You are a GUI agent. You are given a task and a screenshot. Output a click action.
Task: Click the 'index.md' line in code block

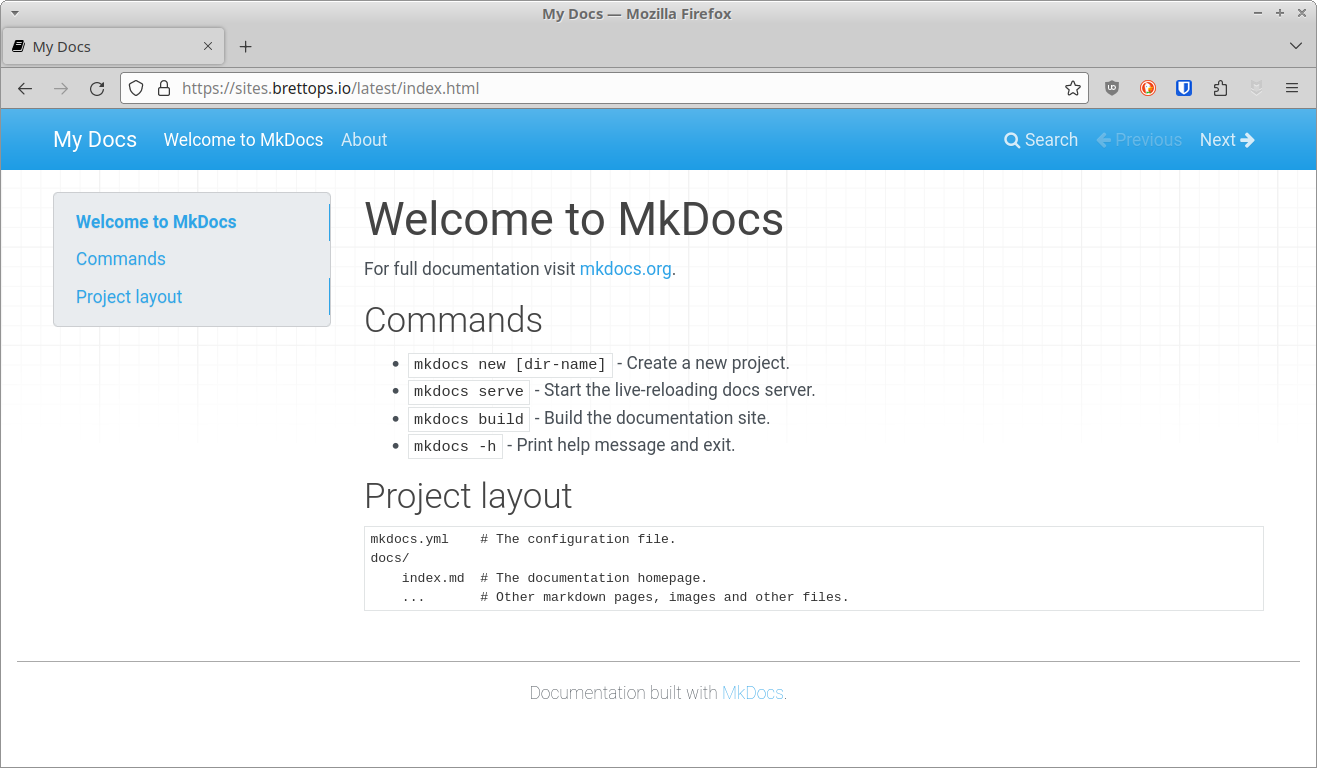(x=554, y=578)
